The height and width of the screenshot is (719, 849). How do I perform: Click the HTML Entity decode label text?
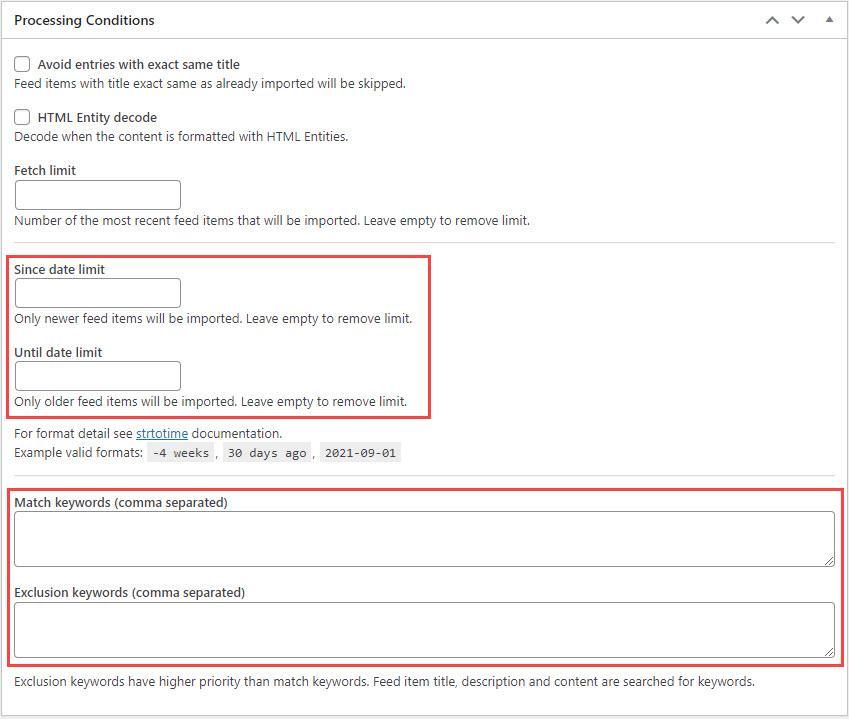[97, 117]
